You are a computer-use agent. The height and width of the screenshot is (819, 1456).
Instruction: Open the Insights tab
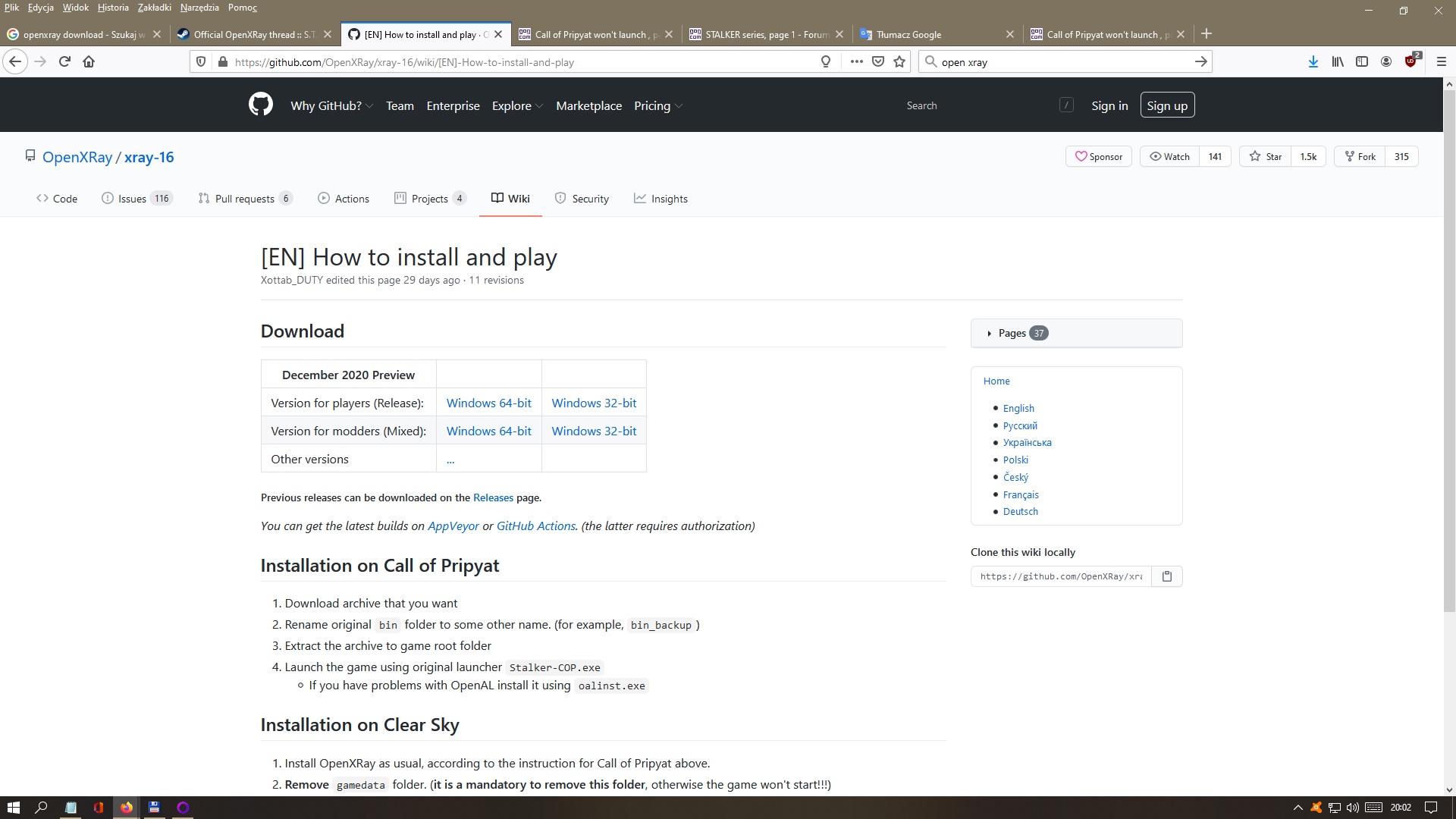point(661,199)
